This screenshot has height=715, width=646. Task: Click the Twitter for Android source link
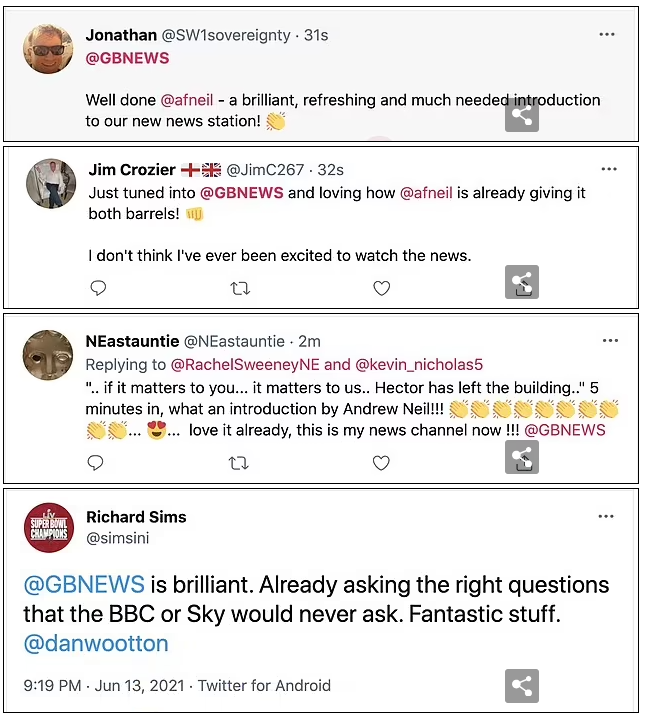click(x=264, y=686)
